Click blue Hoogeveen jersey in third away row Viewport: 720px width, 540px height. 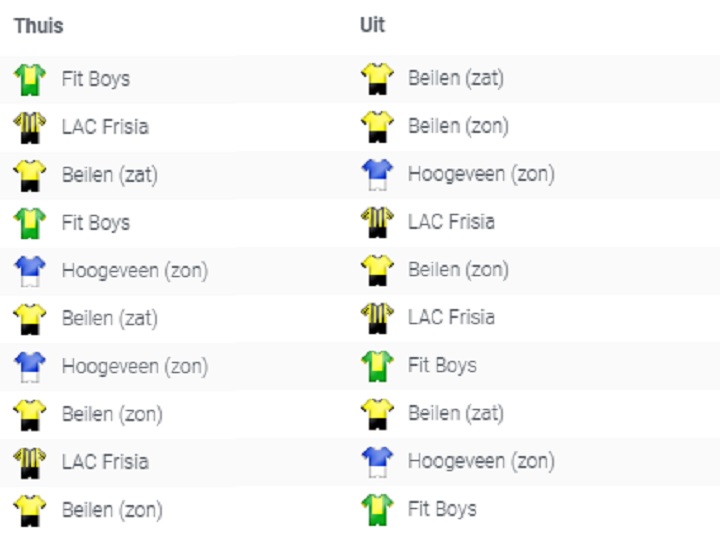[377, 174]
